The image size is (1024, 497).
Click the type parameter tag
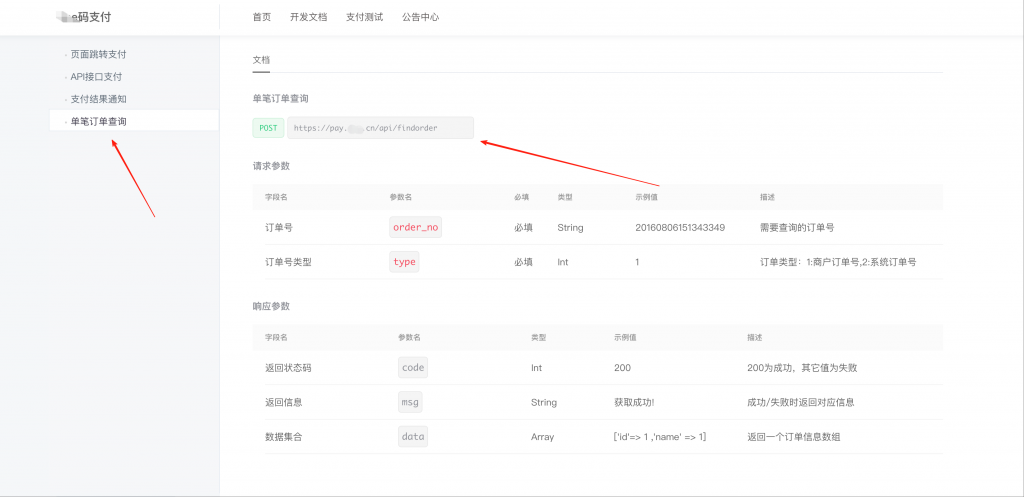[x=404, y=262]
